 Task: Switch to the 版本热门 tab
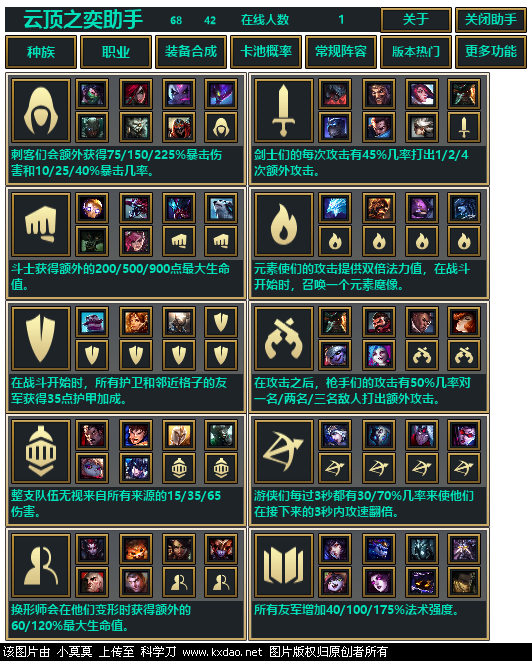[x=416, y=52]
